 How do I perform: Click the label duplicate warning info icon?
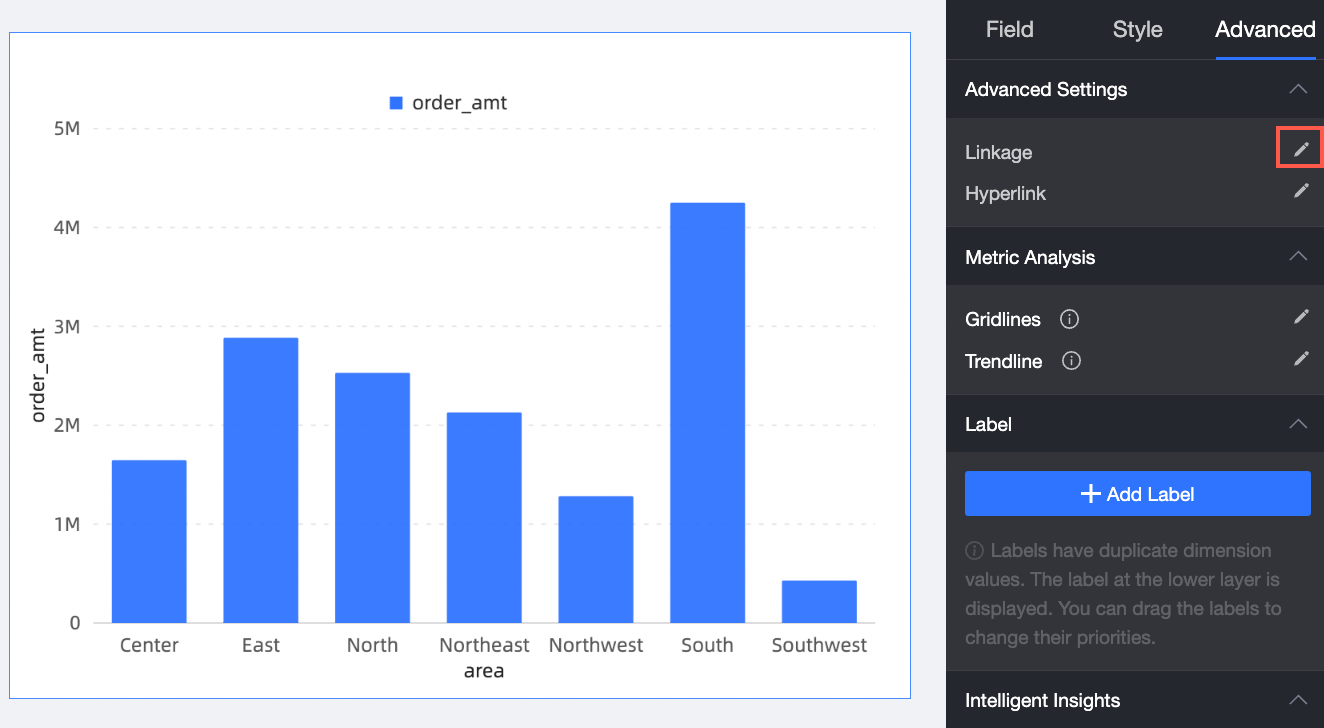coord(974,551)
